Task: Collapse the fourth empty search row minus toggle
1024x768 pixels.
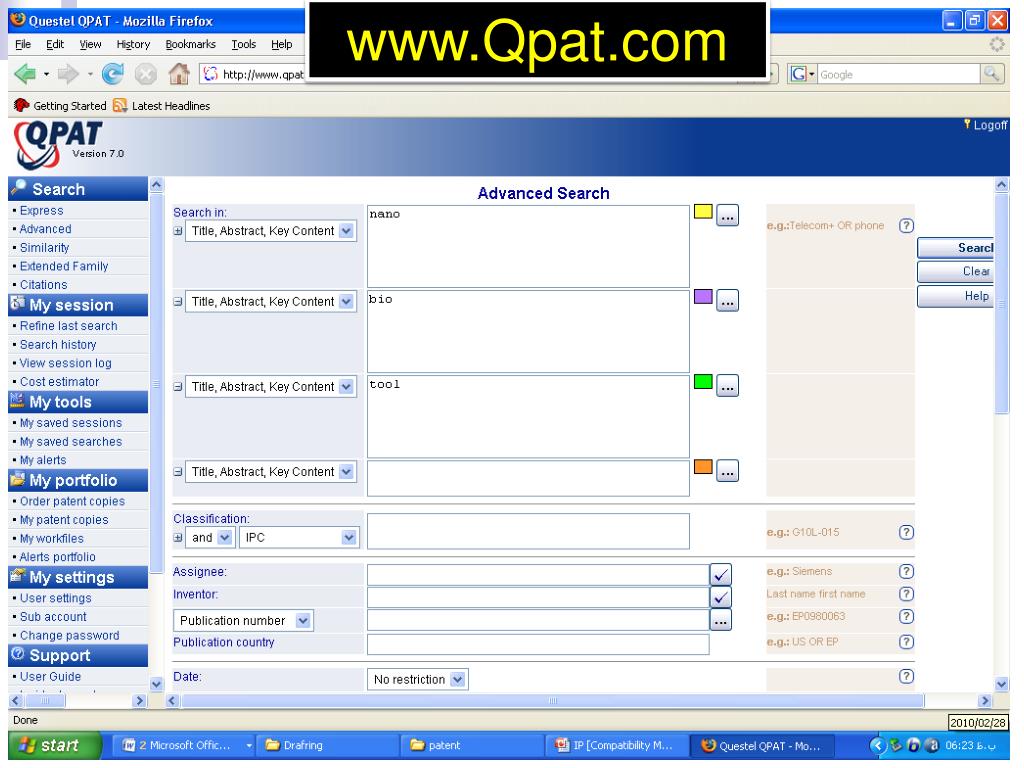Action: (x=178, y=472)
